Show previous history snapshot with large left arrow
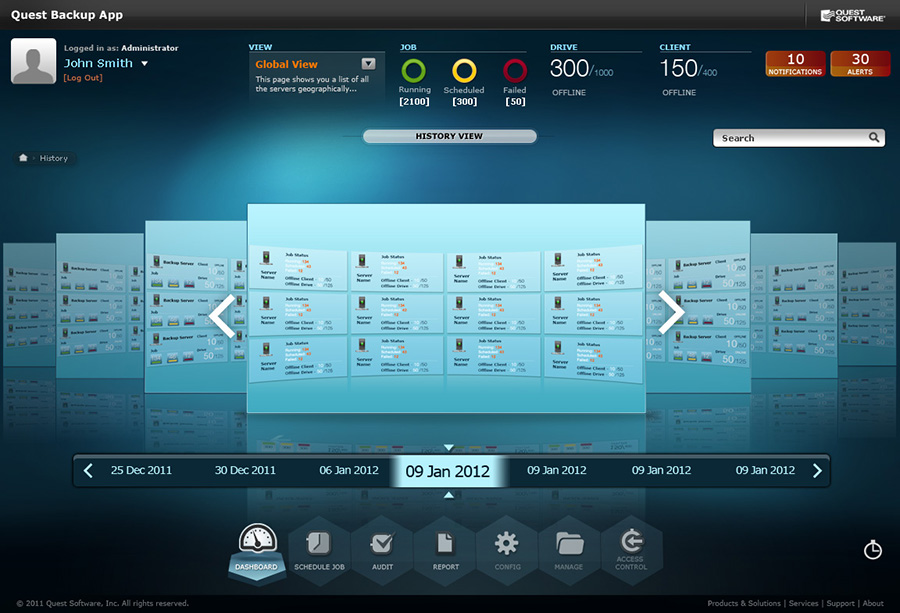The width and height of the screenshot is (900, 613). 222,315
